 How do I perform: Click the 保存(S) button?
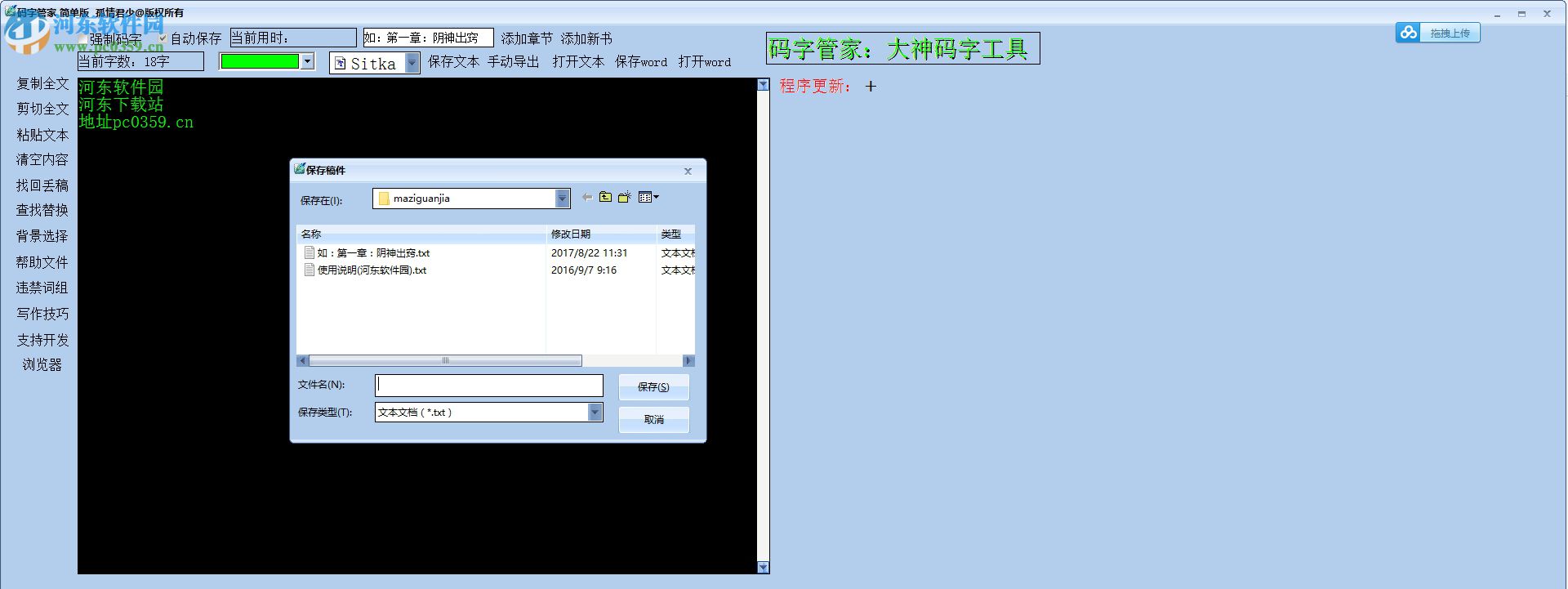point(653,387)
